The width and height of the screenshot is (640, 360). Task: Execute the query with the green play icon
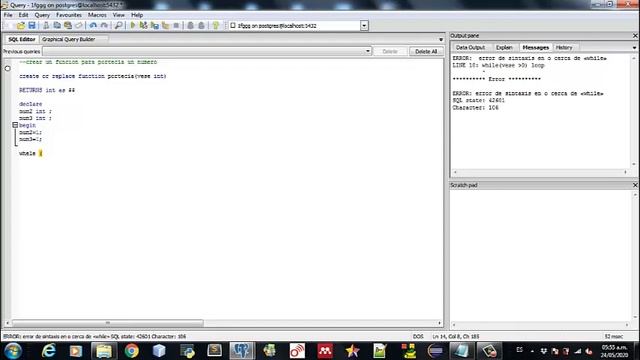133,26
